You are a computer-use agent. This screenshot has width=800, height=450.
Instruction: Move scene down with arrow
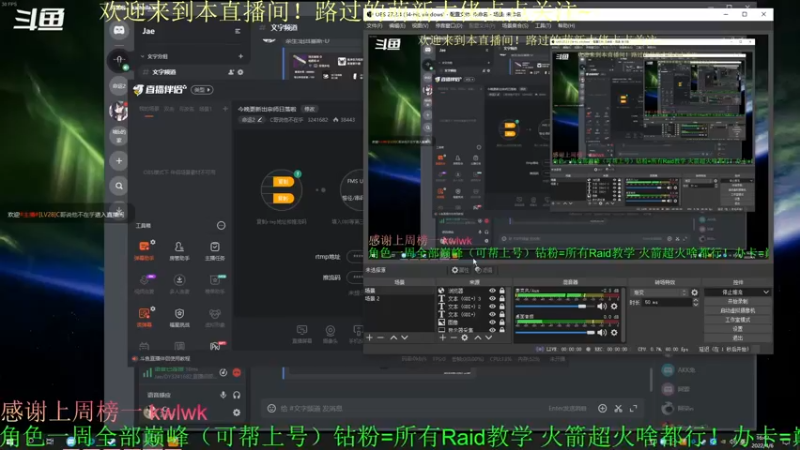point(405,338)
